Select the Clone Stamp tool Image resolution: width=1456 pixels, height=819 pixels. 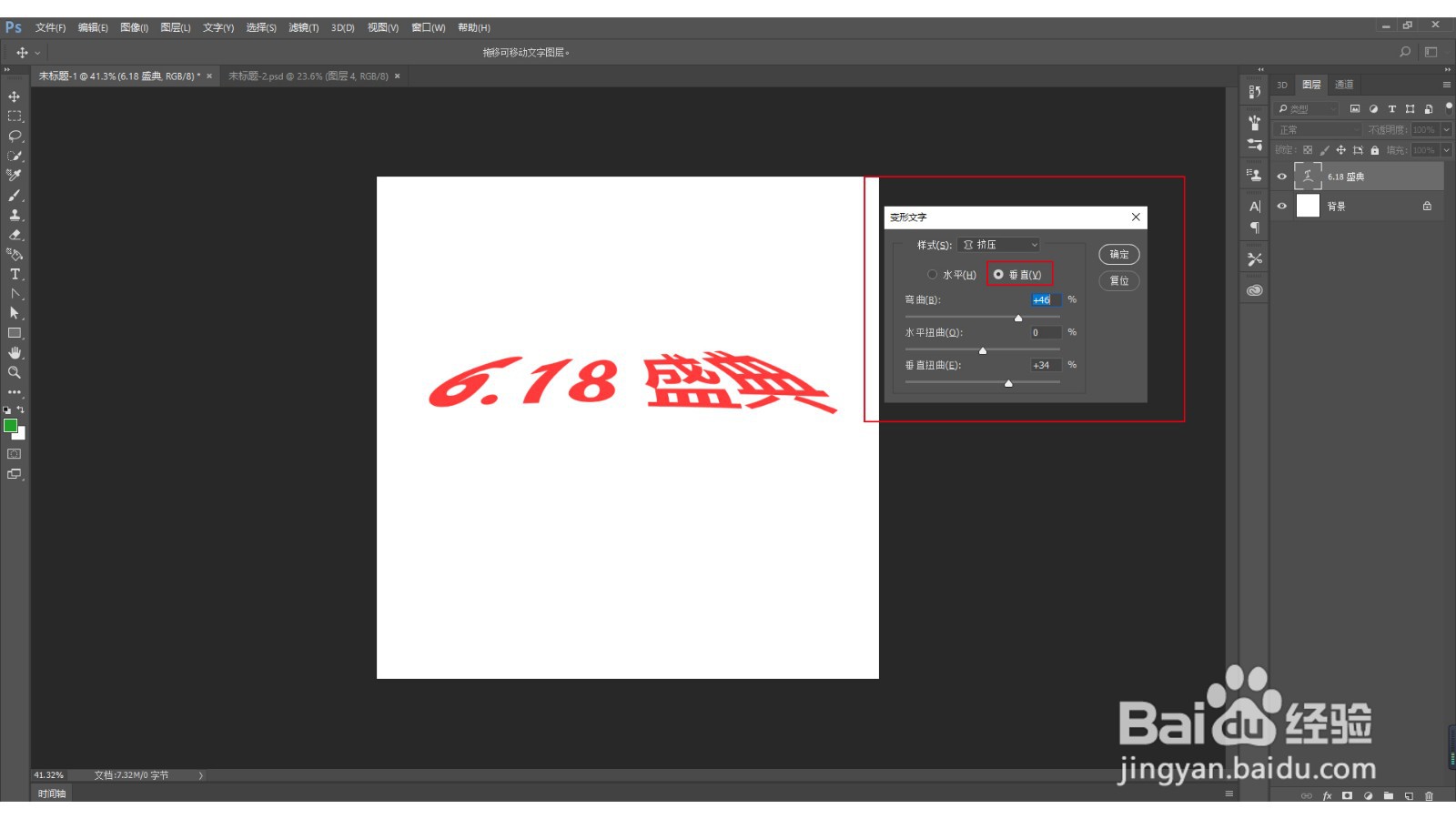(15, 216)
